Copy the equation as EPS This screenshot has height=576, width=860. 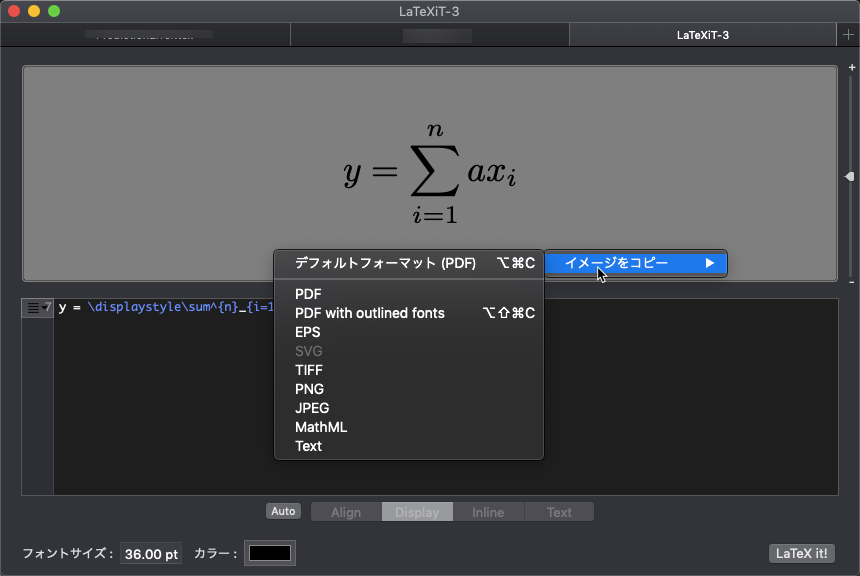[x=409, y=332]
